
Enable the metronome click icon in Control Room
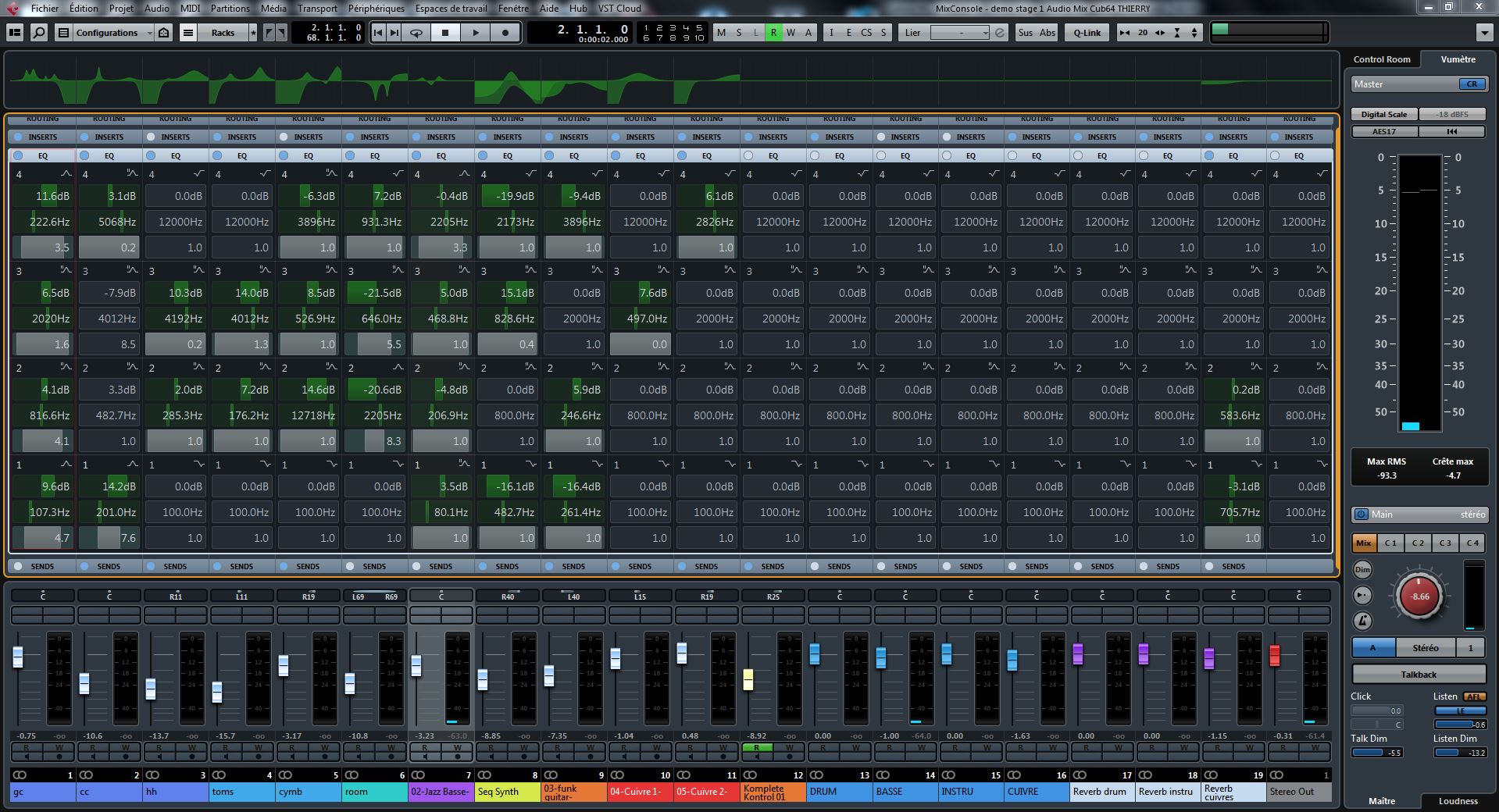click(x=1363, y=621)
